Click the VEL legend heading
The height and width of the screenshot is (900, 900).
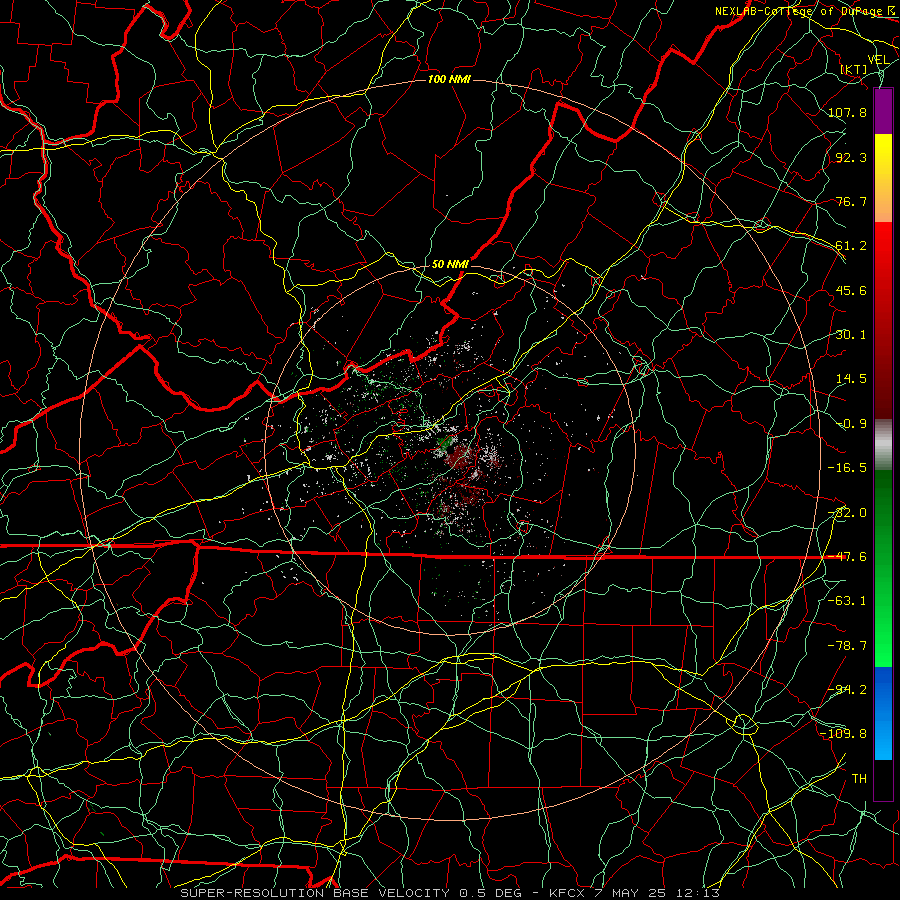(878, 60)
